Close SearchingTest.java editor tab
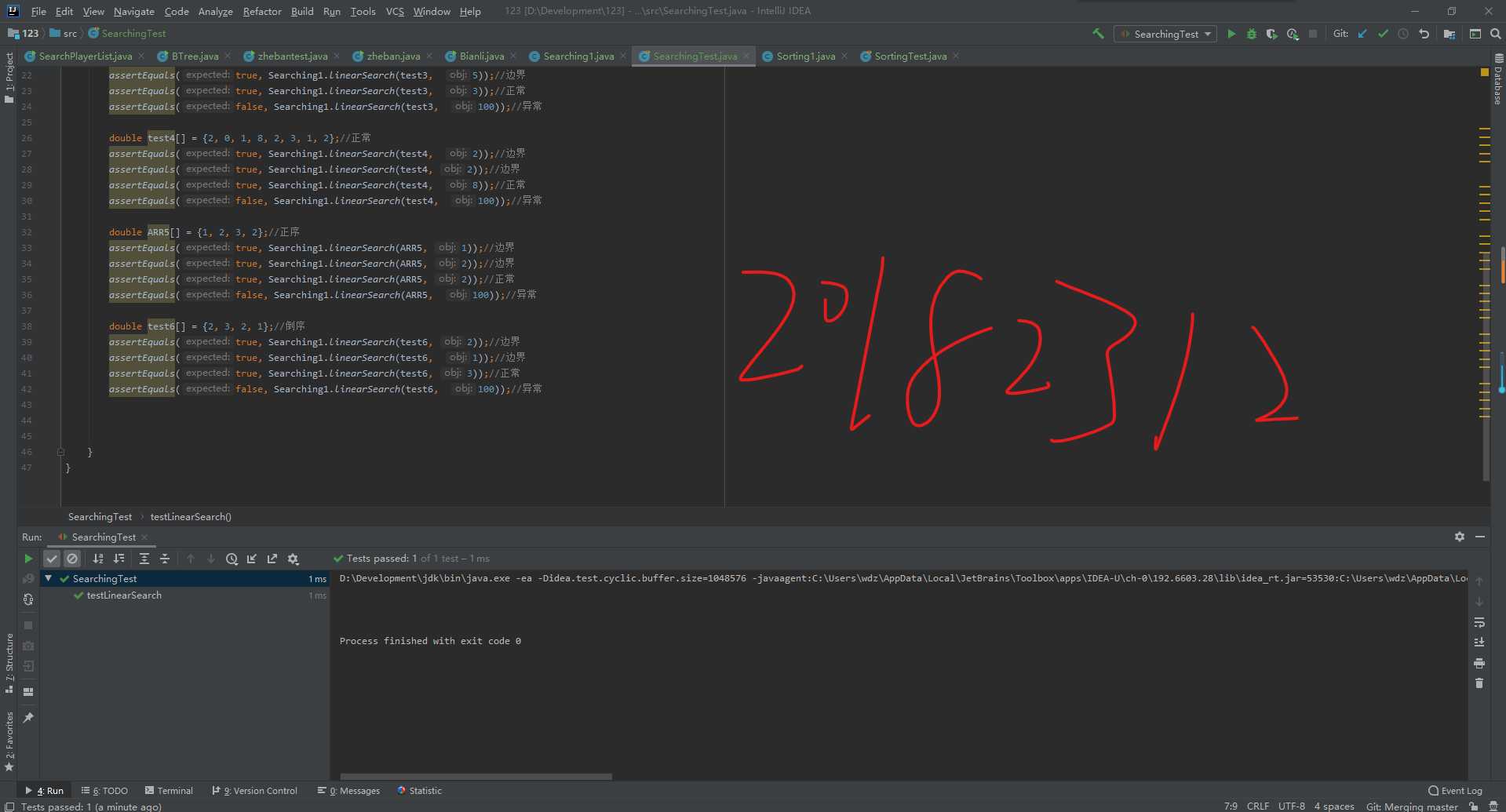Screen dimensions: 1506x812 click(746, 56)
